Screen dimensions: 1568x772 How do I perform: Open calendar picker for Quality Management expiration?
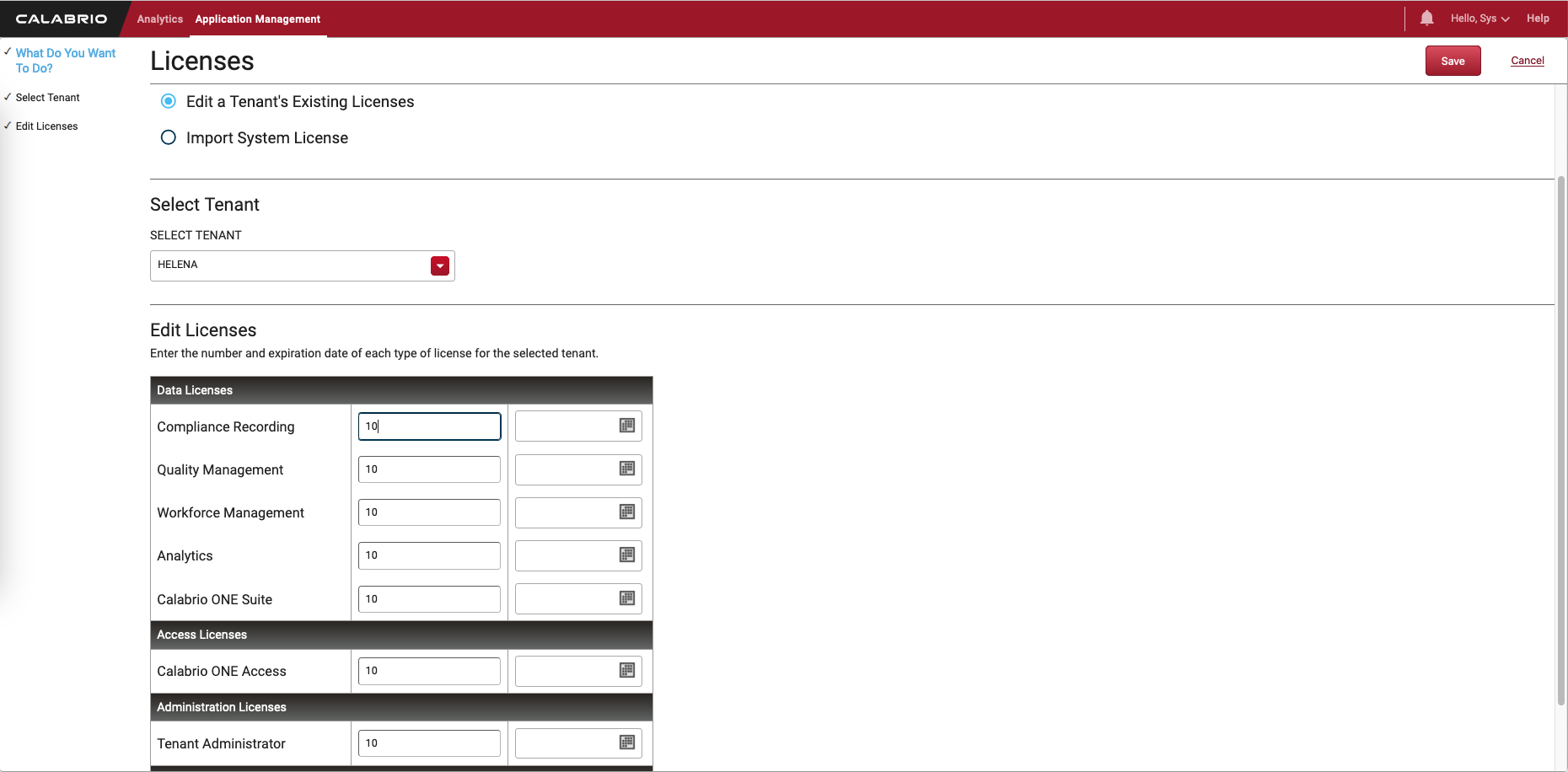pyautogui.click(x=626, y=469)
